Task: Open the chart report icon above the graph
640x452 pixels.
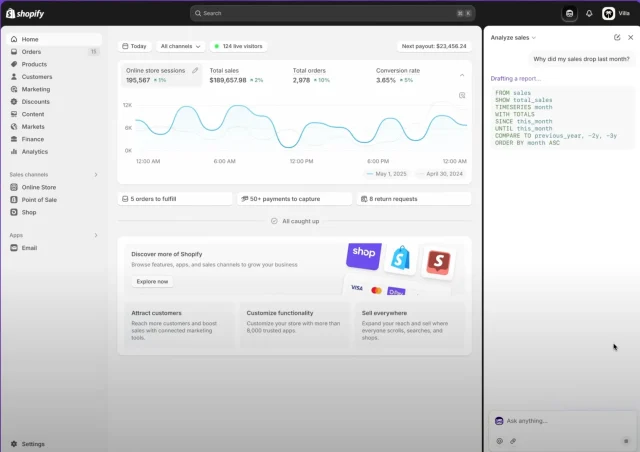Action: [x=462, y=95]
